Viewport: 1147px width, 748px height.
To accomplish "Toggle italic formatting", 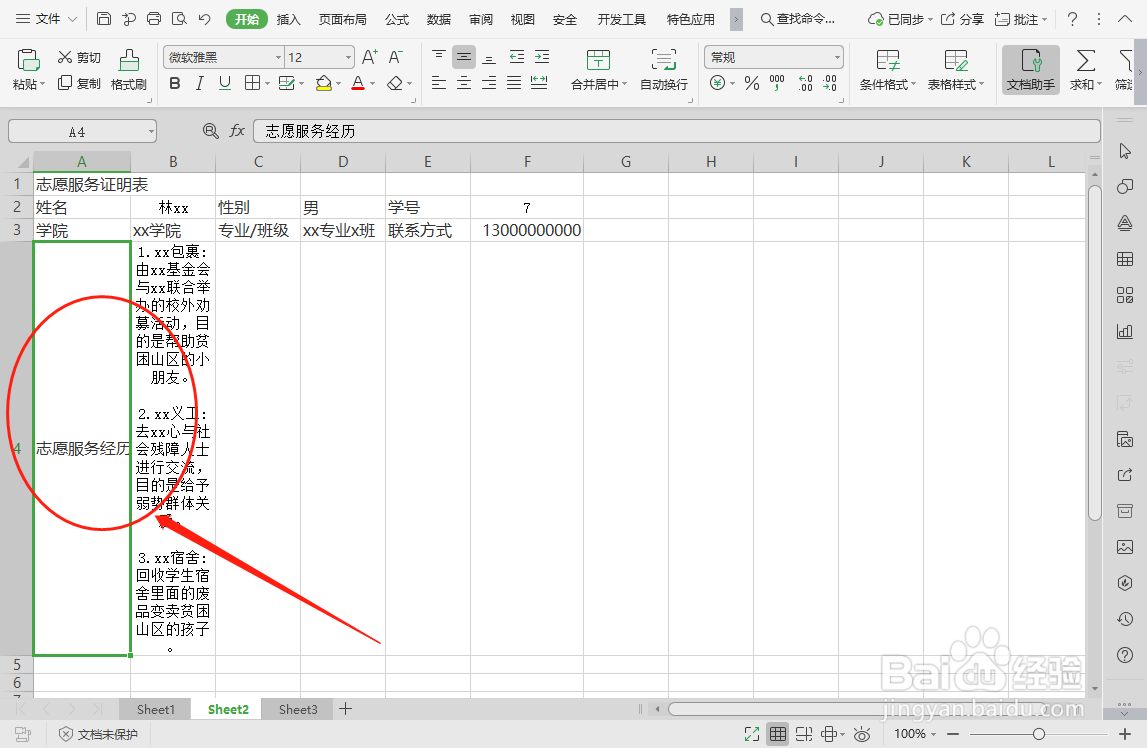I will (199, 83).
